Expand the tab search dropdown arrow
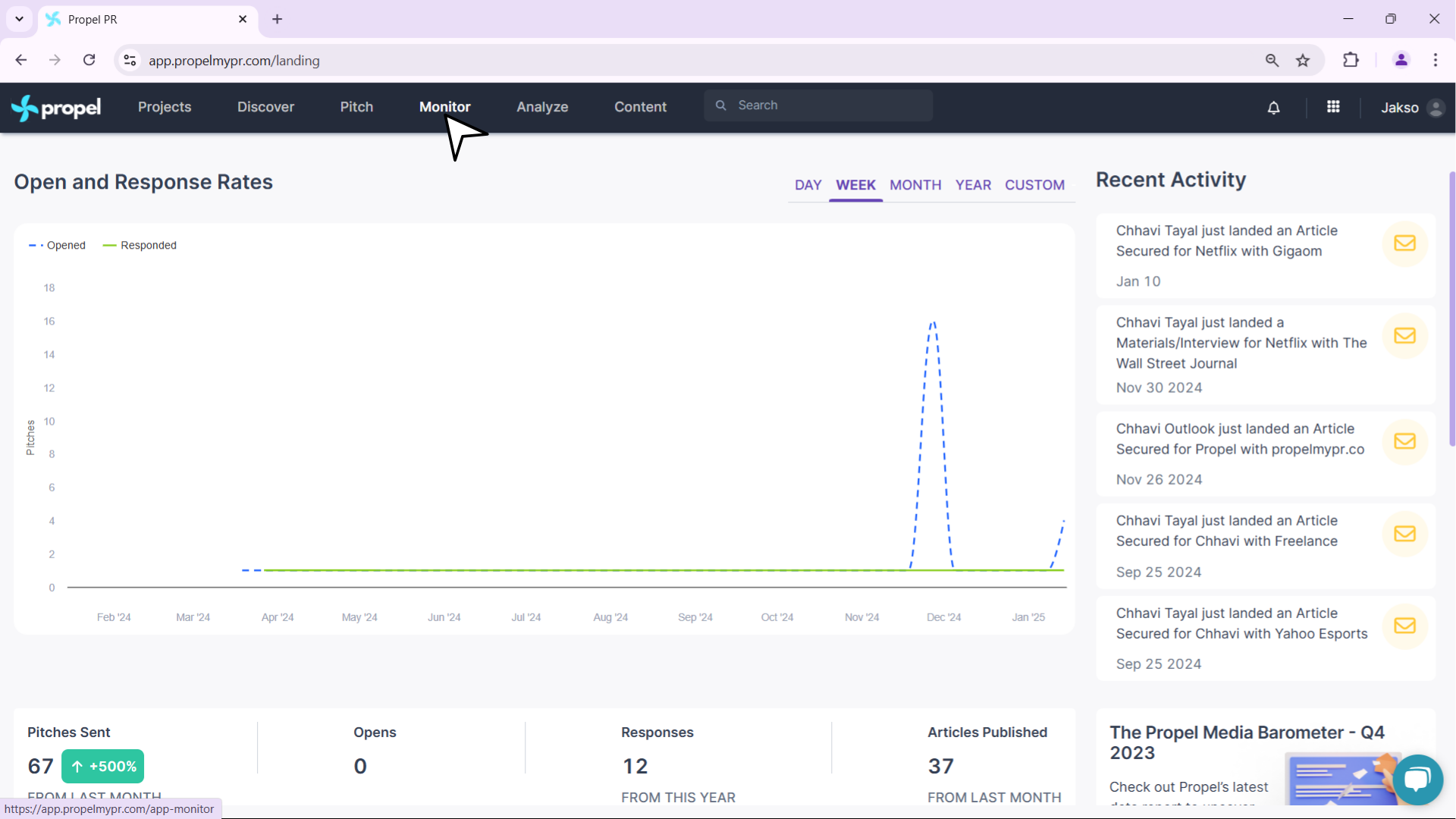This screenshot has height=819, width=1456. click(x=19, y=19)
